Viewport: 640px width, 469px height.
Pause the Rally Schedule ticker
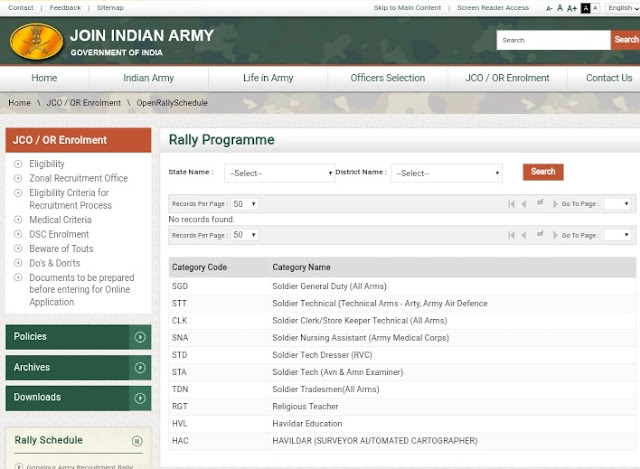point(137,441)
